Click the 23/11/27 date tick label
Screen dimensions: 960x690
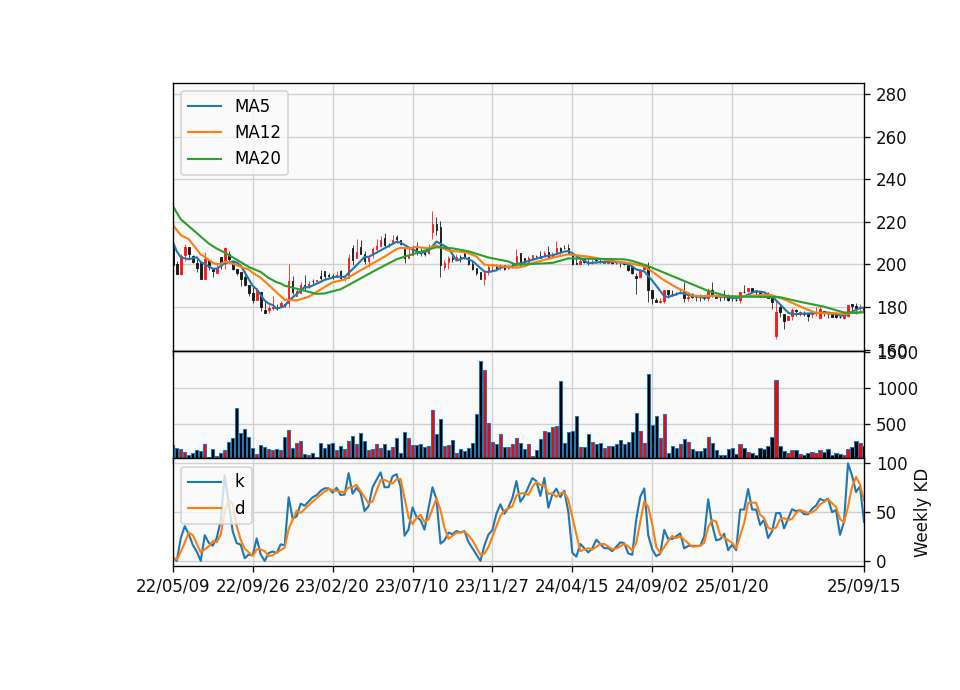click(492, 586)
